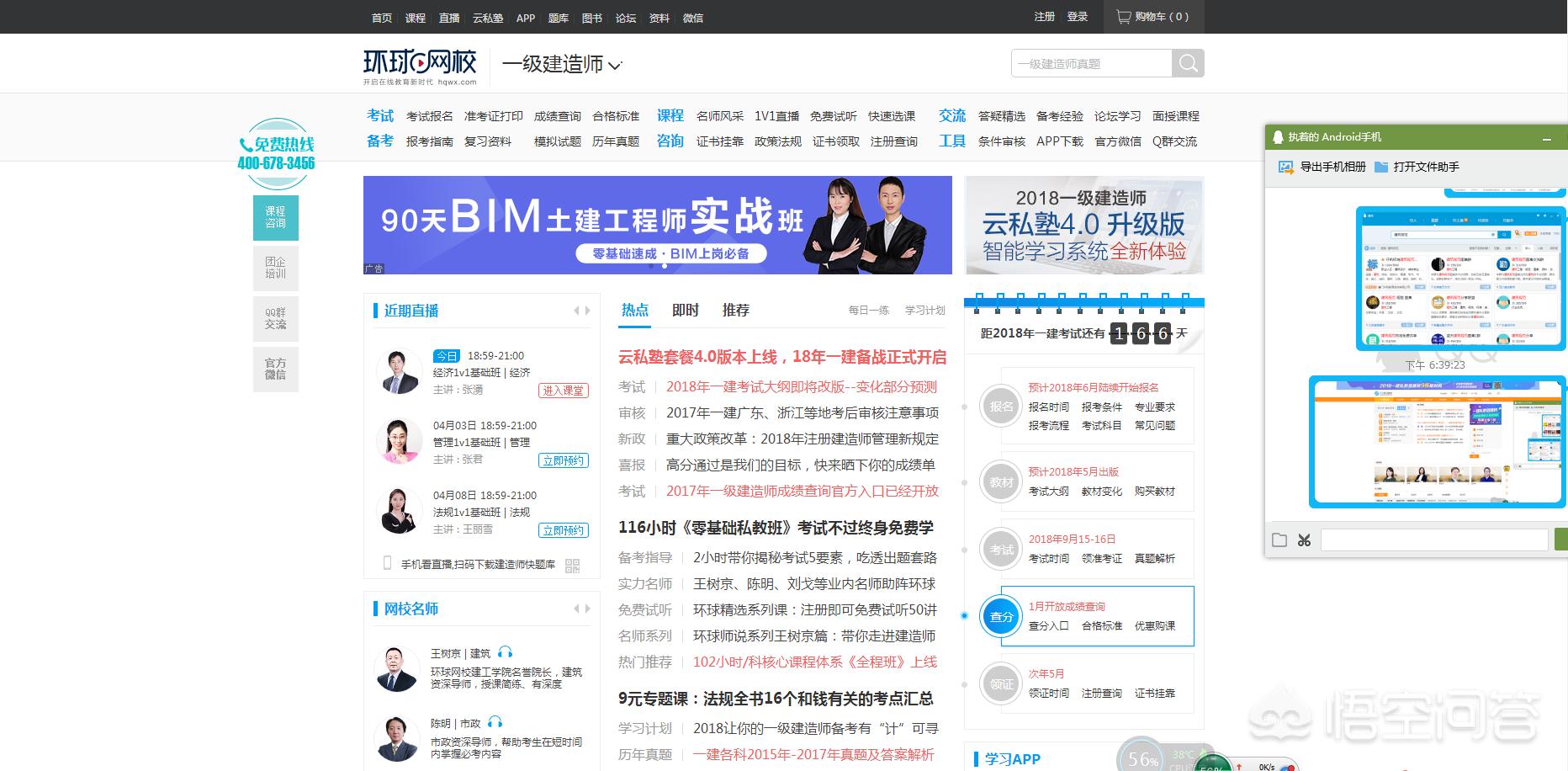Open 名师风采 in the 课程 menu row
This screenshot has height=771, width=1568.
coord(720,116)
